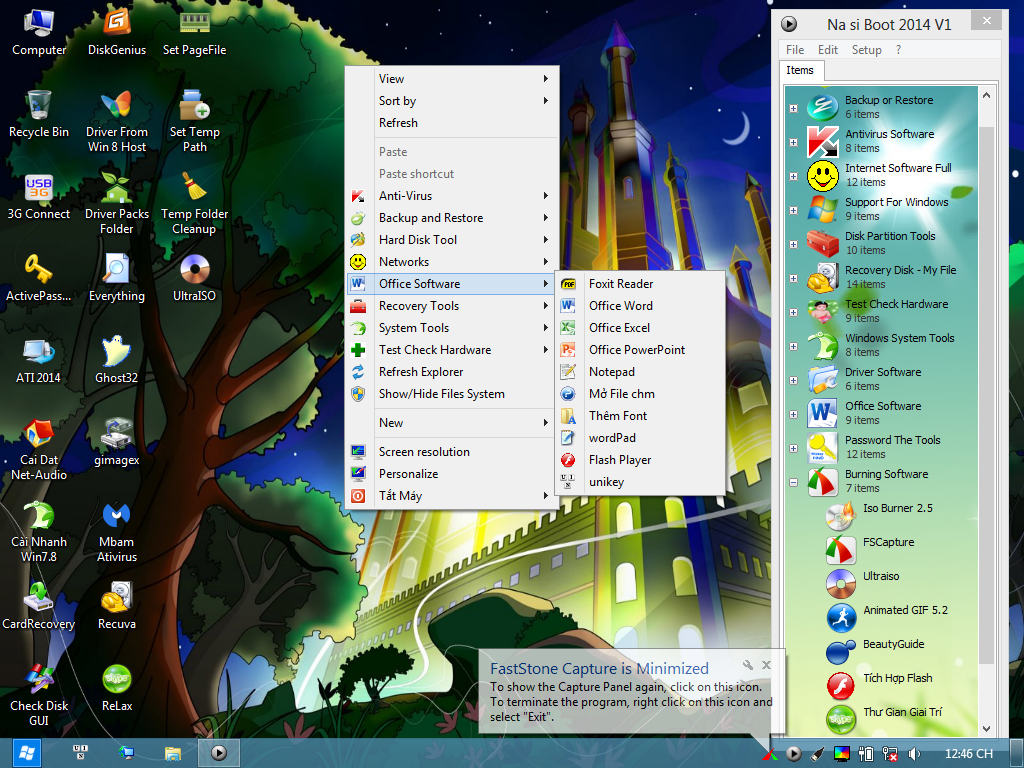Select the Ultraiso entry in Burning Software
Image resolution: width=1024 pixels, height=768 pixels.
(881, 576)
